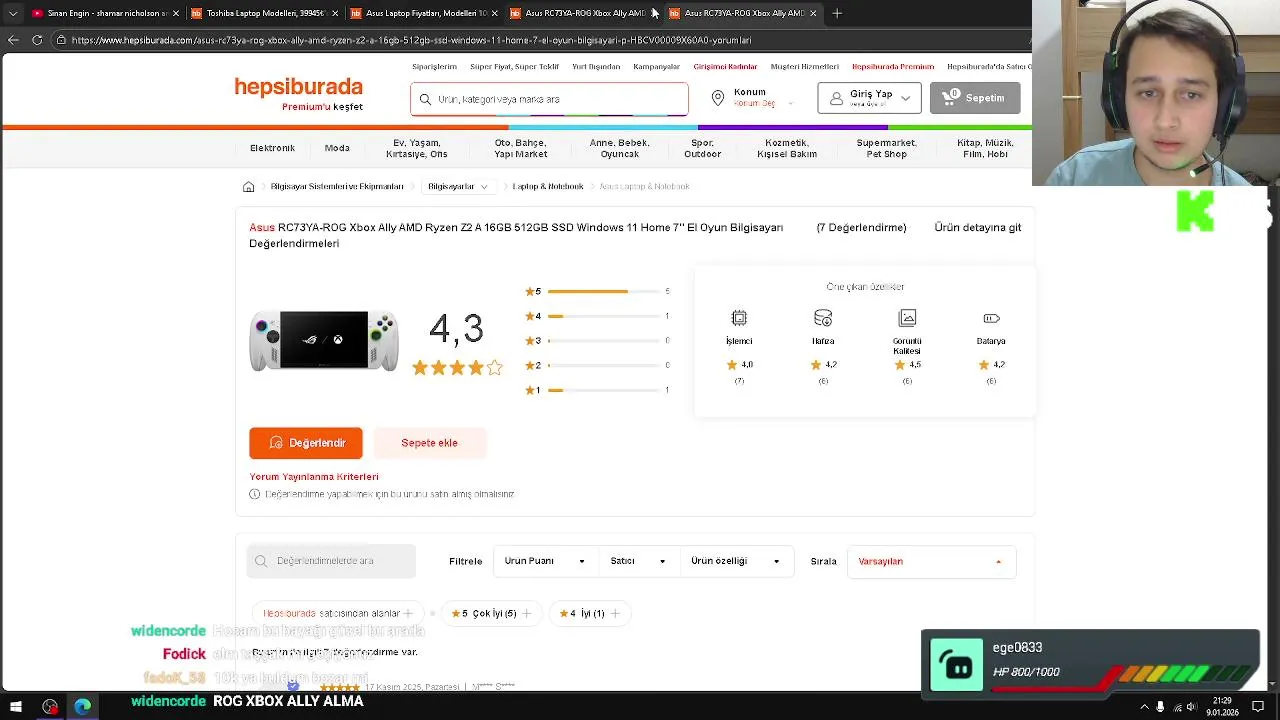The width and height of the screenshot is (1280, 720).
Task: Click the info icon next to the purchase requirement note
Action: 254,494
